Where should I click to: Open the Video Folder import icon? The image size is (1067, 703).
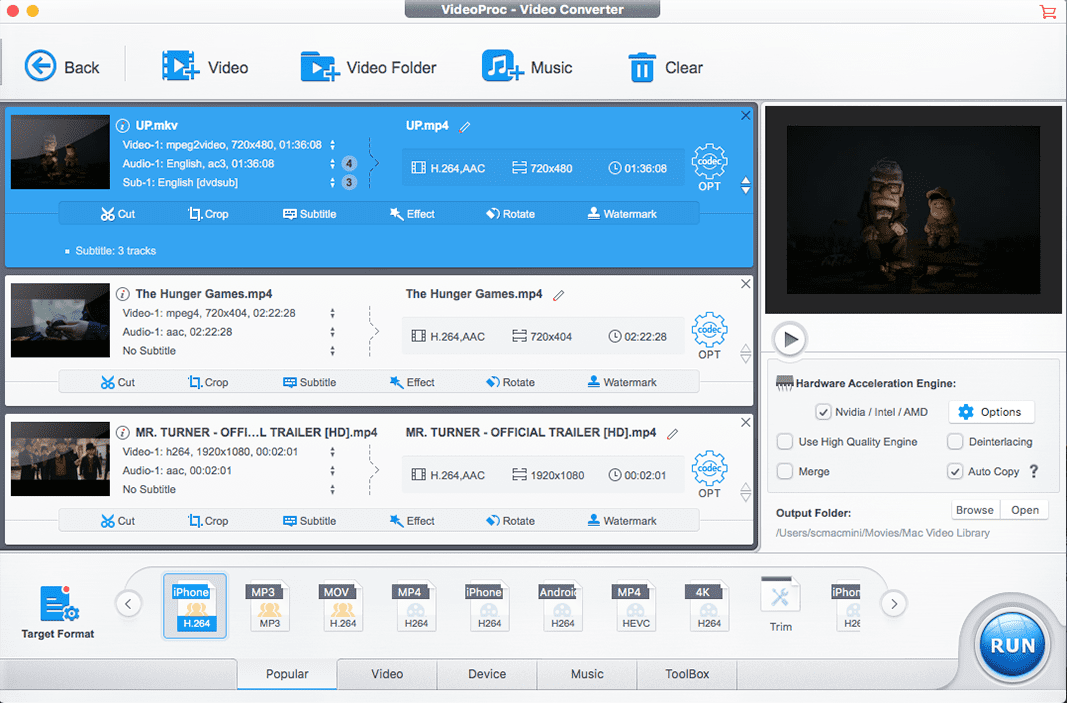coord(320,67)
